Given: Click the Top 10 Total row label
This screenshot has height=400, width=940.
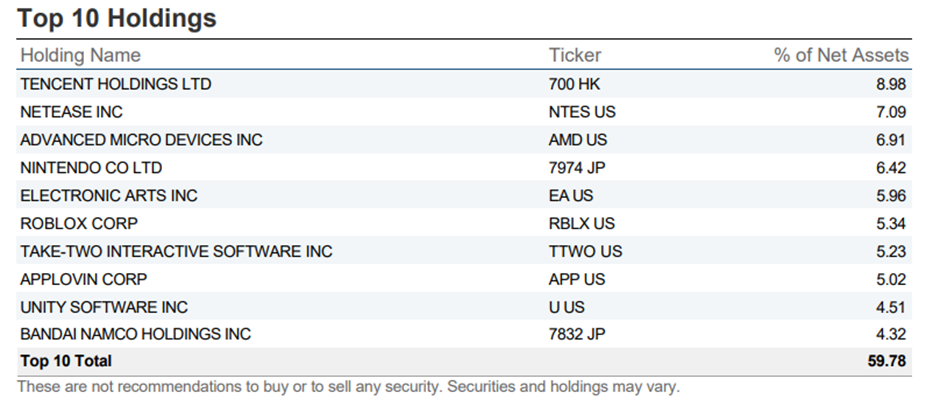Looking at the screenshot, I should coord(66,361).
